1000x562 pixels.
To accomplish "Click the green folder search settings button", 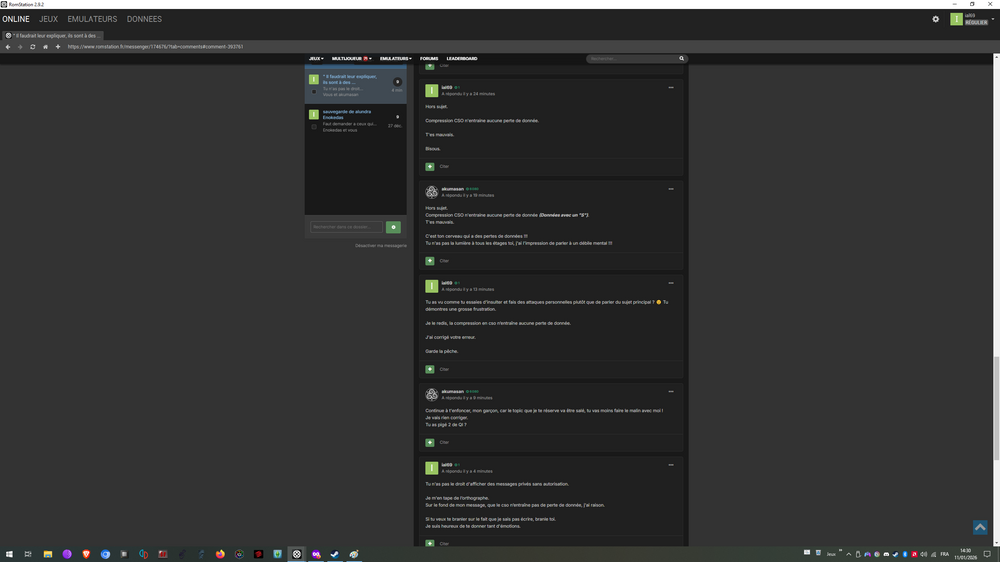I will (x=393, y=227).
